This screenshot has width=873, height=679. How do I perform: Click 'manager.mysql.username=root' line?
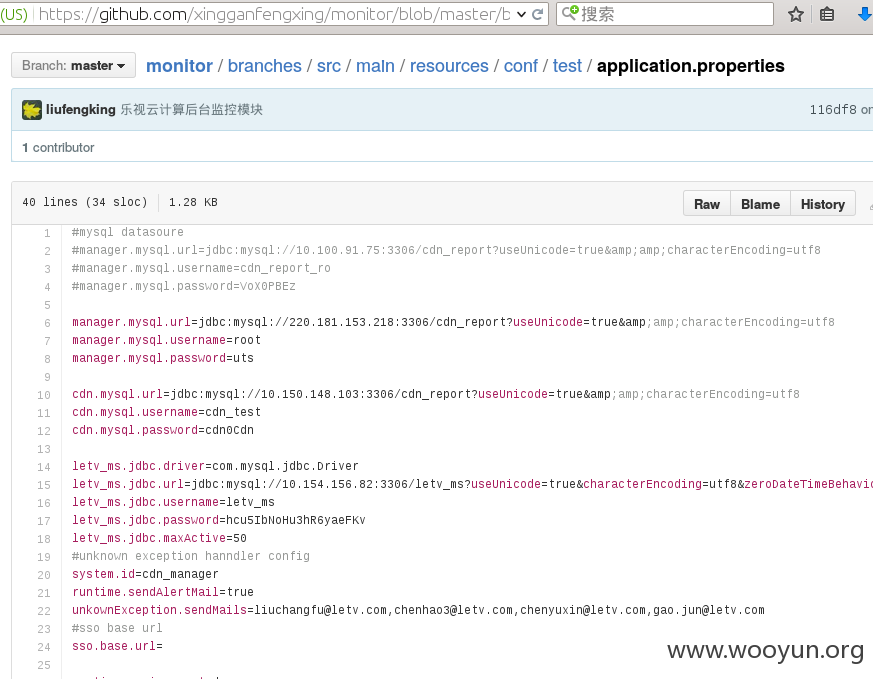coord(166,340)
